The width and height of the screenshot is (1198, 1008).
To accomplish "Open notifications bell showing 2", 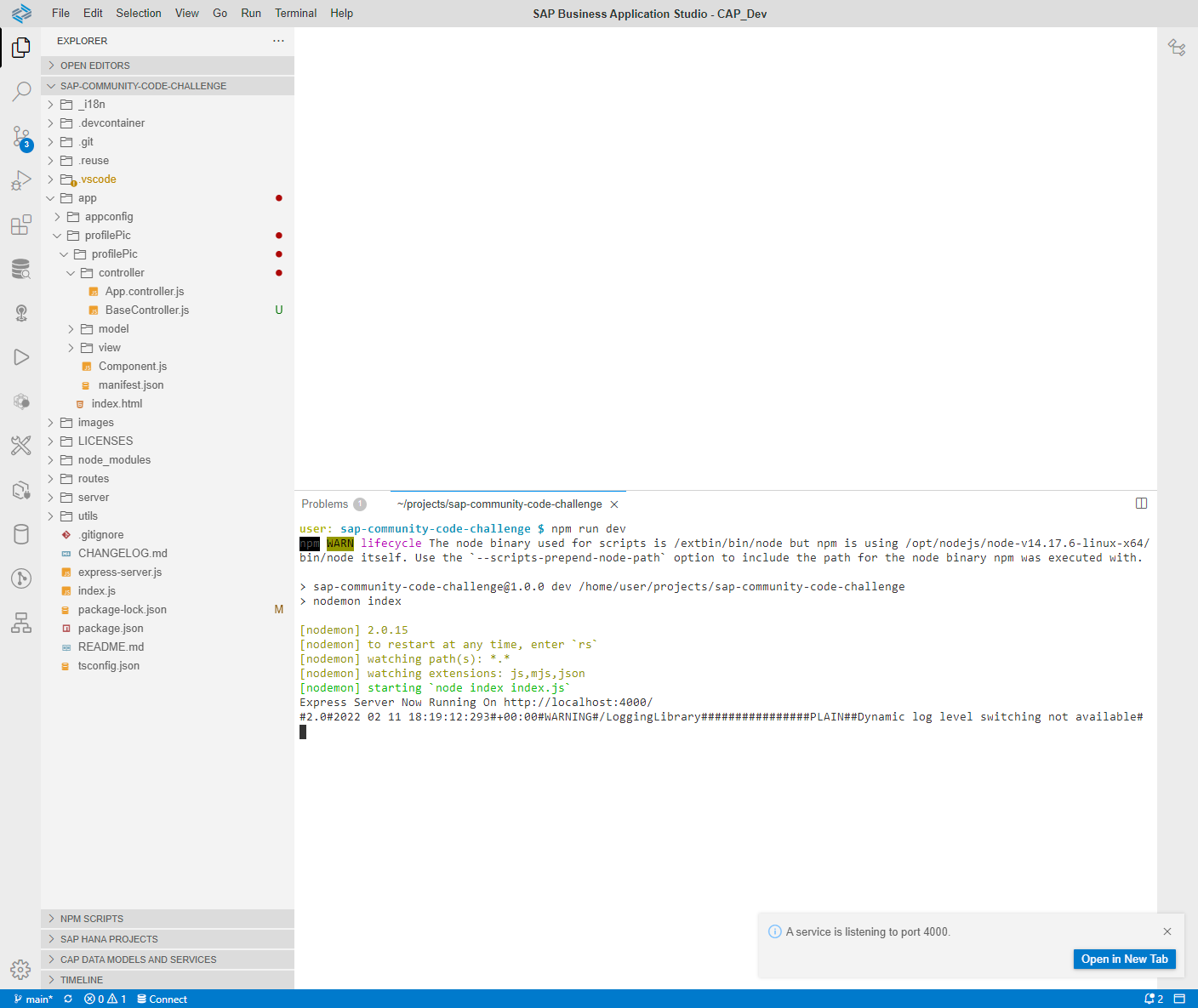I will [x=1154, y=999].
